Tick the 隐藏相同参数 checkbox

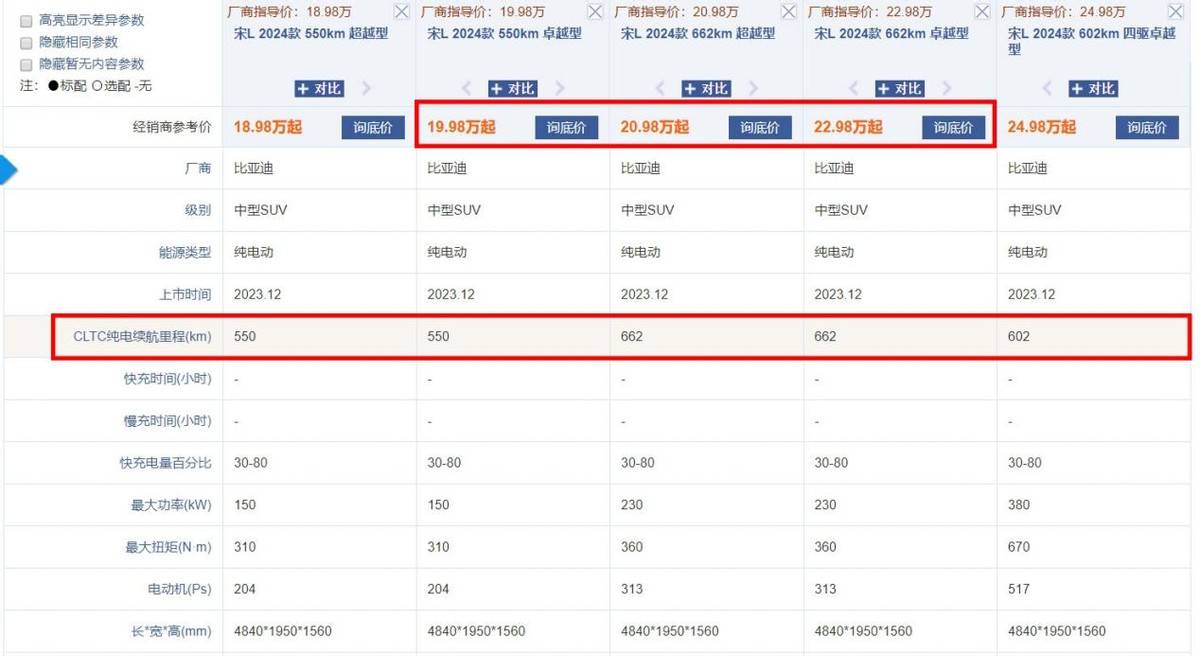click(x=26, y=43)
